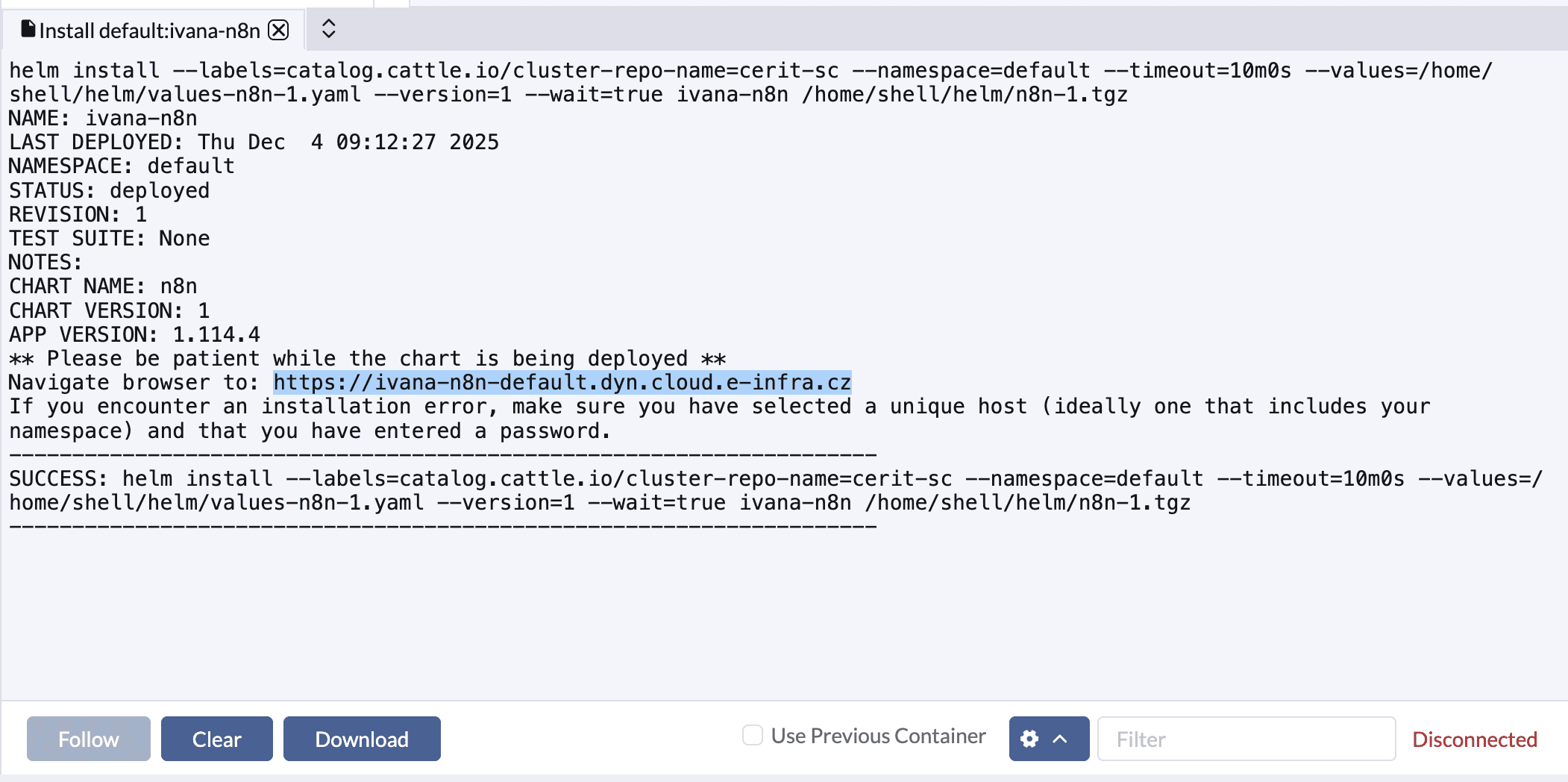Click the CHART NAME: n8n line
Image resolution: width=1568 pixels, height=782 pixels.
[x=103, y=287]
